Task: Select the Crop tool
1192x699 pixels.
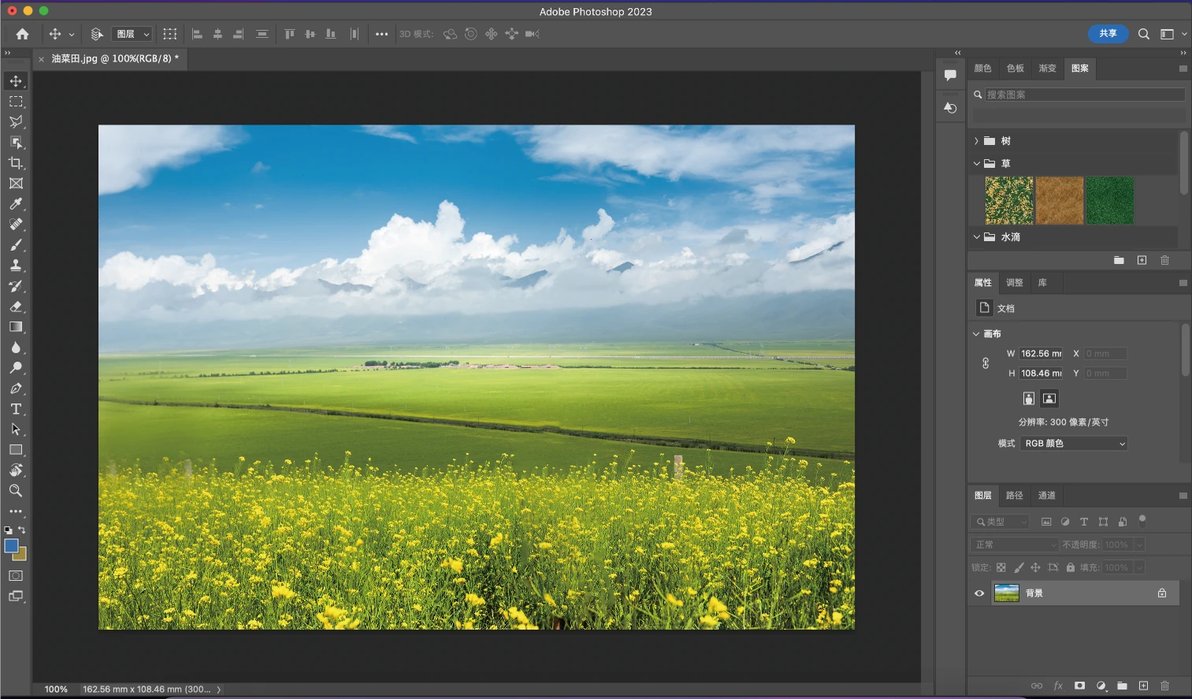Action: tap(15, 163)
